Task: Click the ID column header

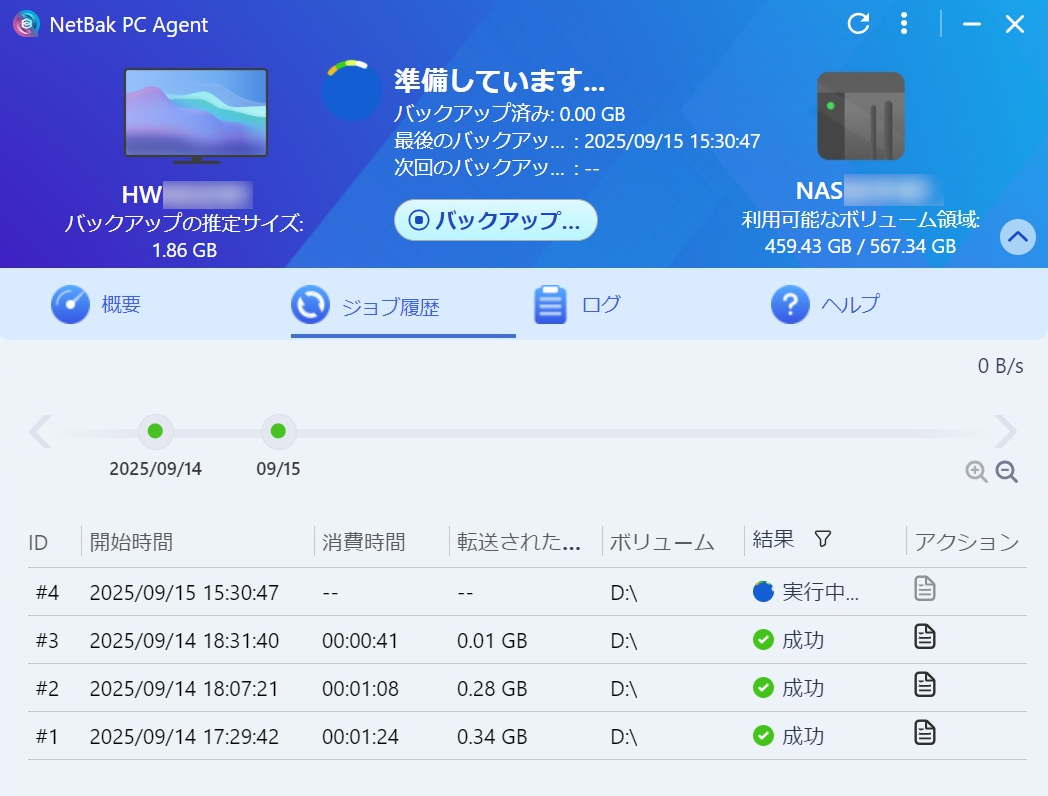Action: pyautogui.click(x=38, y=543)
